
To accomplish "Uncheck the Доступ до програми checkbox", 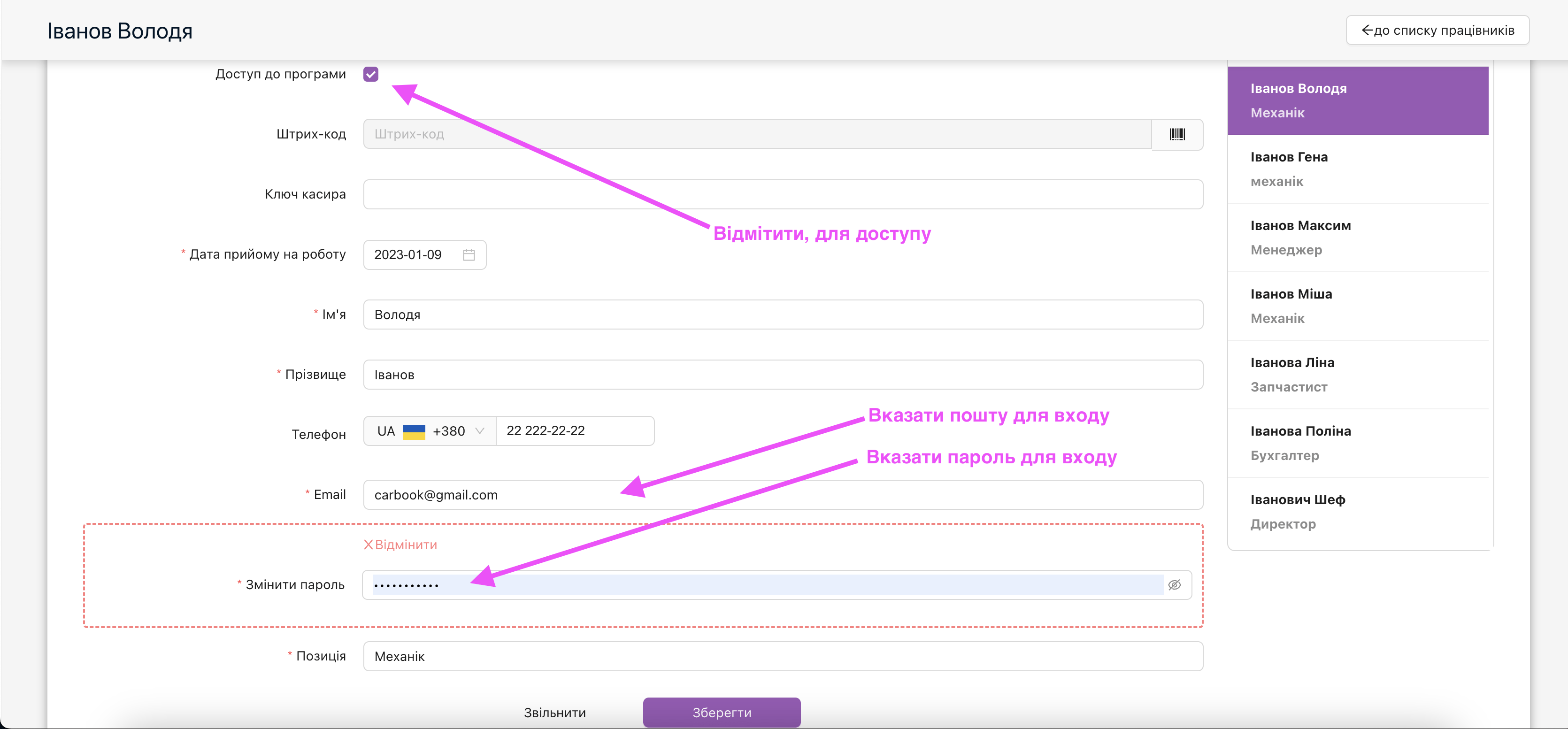I will 371,74.
